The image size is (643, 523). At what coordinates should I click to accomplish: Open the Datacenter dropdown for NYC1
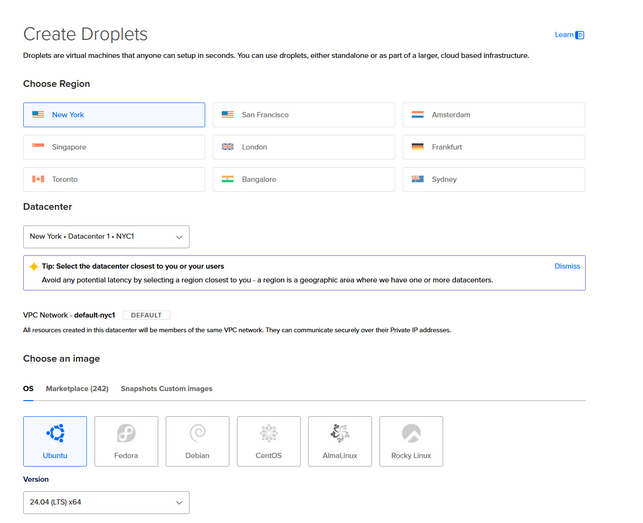coord(106,237)
